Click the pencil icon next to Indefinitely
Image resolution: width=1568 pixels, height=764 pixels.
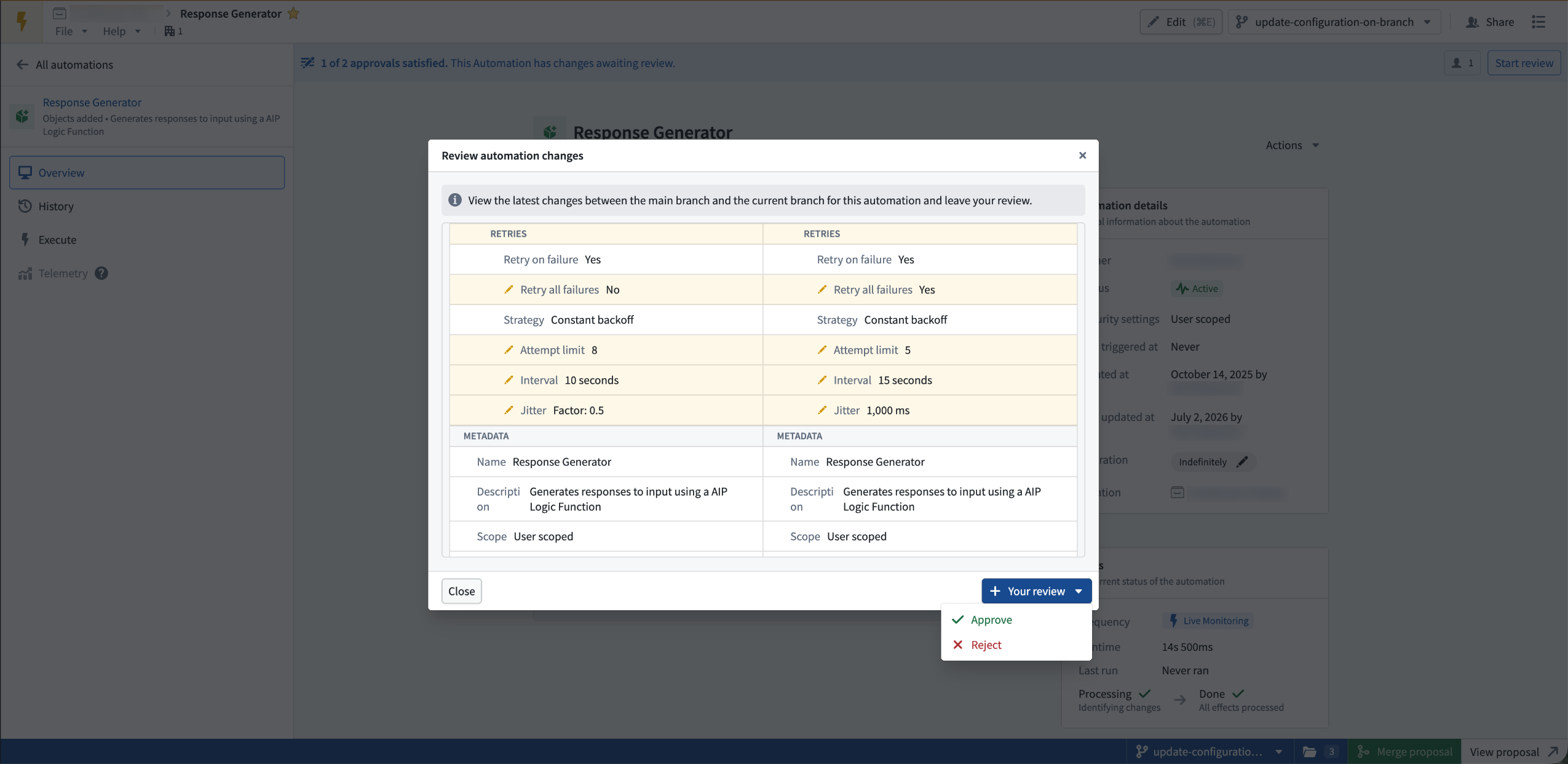point(1242,461)
